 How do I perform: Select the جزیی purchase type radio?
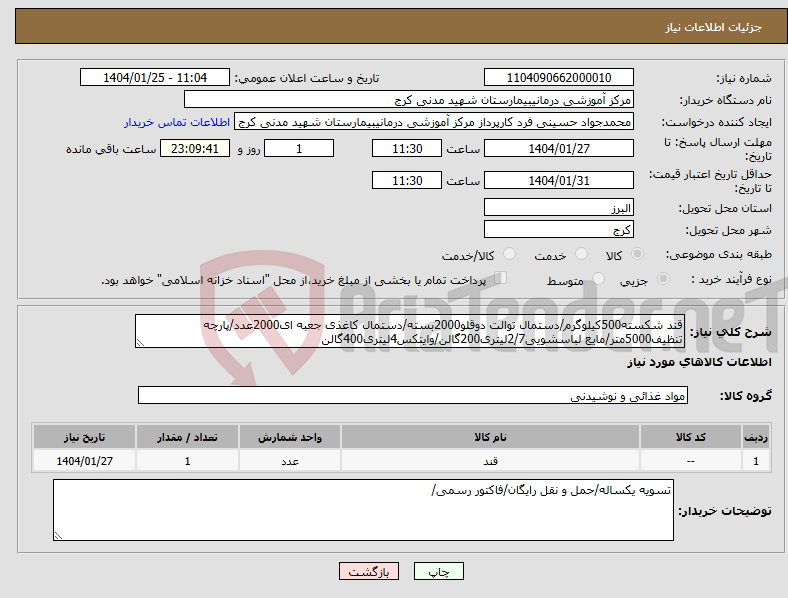(663, 278)
